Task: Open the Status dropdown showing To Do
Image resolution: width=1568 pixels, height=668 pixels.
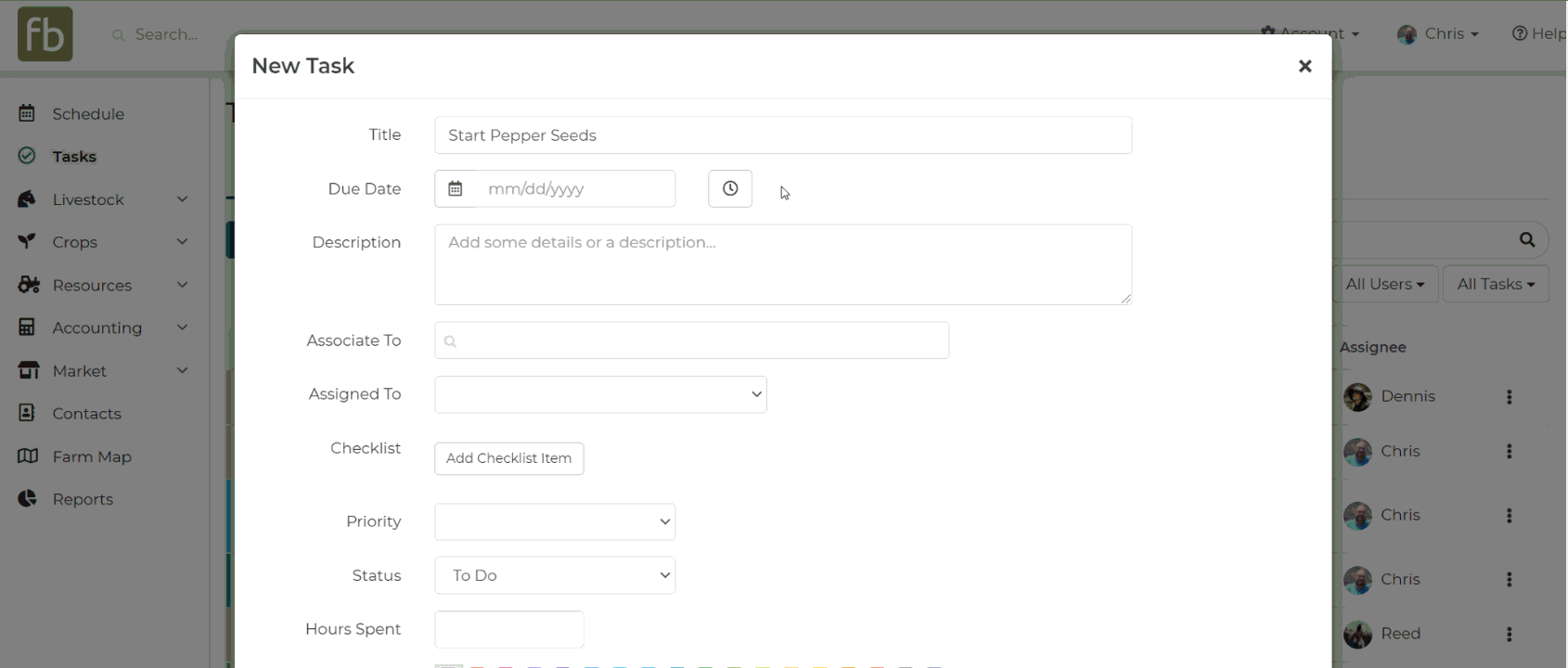Action: pos(555,575)
